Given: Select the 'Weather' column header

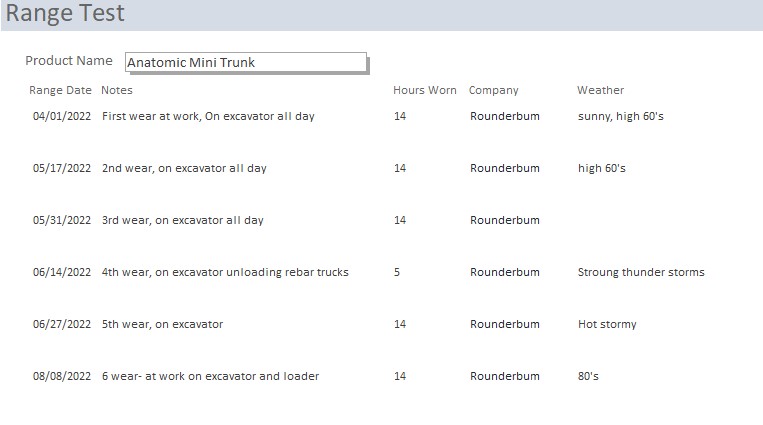Looking at the screenshot, I should coord(600,90).
